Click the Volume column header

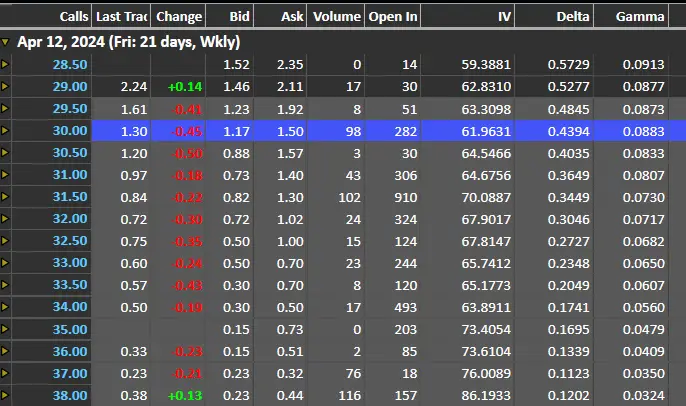pyautogui.click(x=336, y=17)
